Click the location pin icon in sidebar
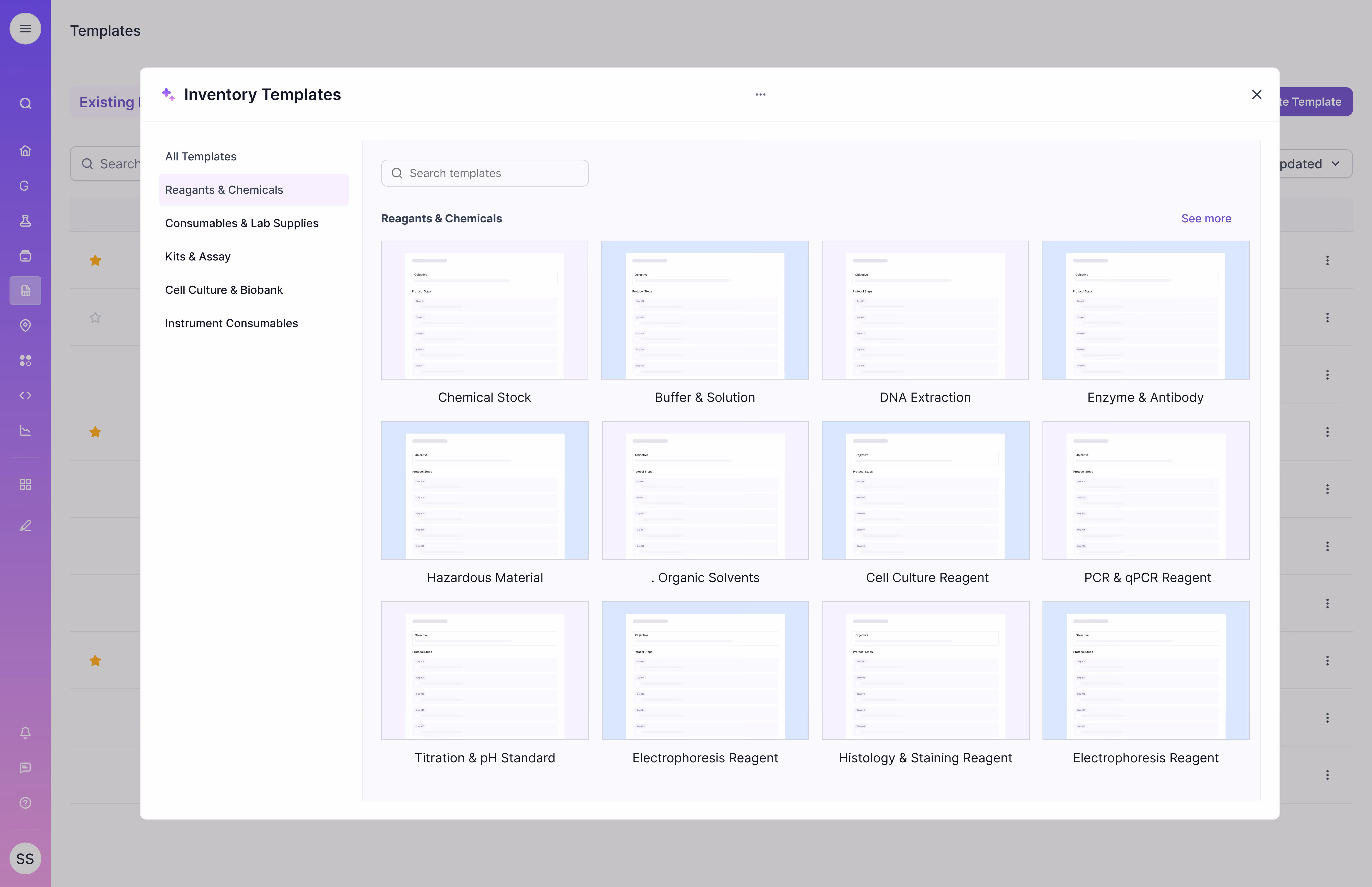The image size is (1372, 887). (25, 325)
